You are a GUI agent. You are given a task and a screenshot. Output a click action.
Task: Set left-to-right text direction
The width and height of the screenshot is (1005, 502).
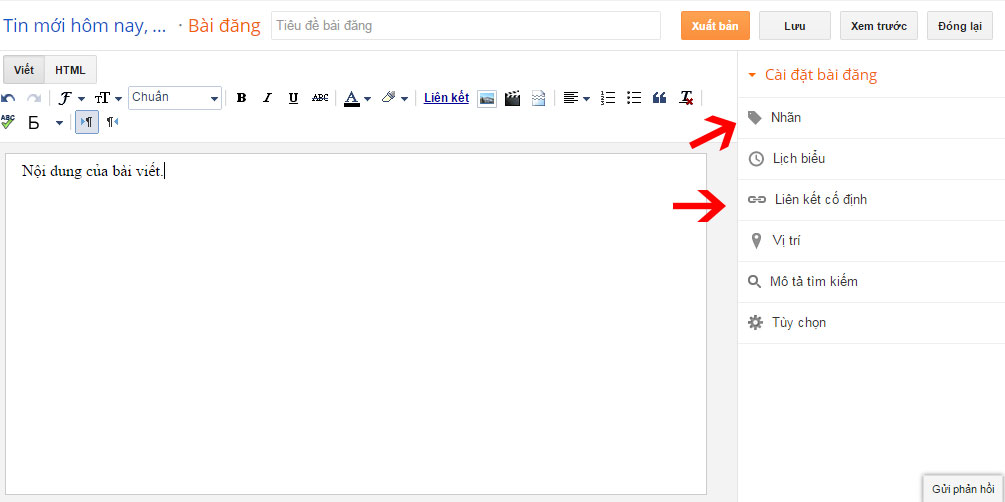click(x=87, y=122)
